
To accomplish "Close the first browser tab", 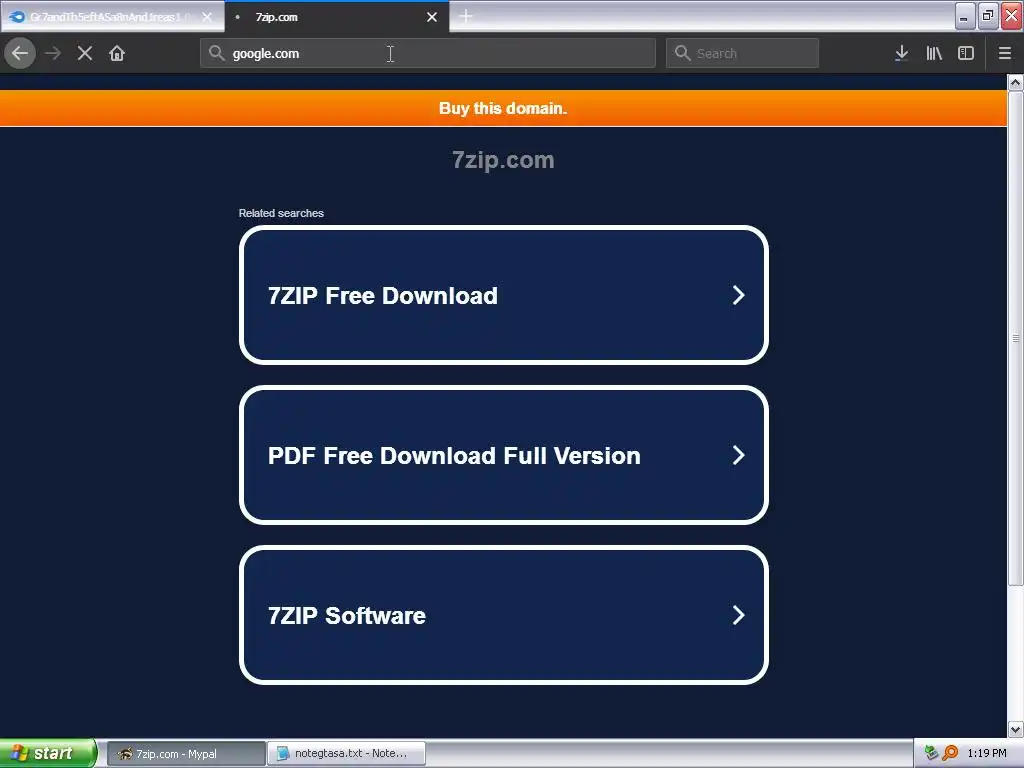I will coord(207,17).
